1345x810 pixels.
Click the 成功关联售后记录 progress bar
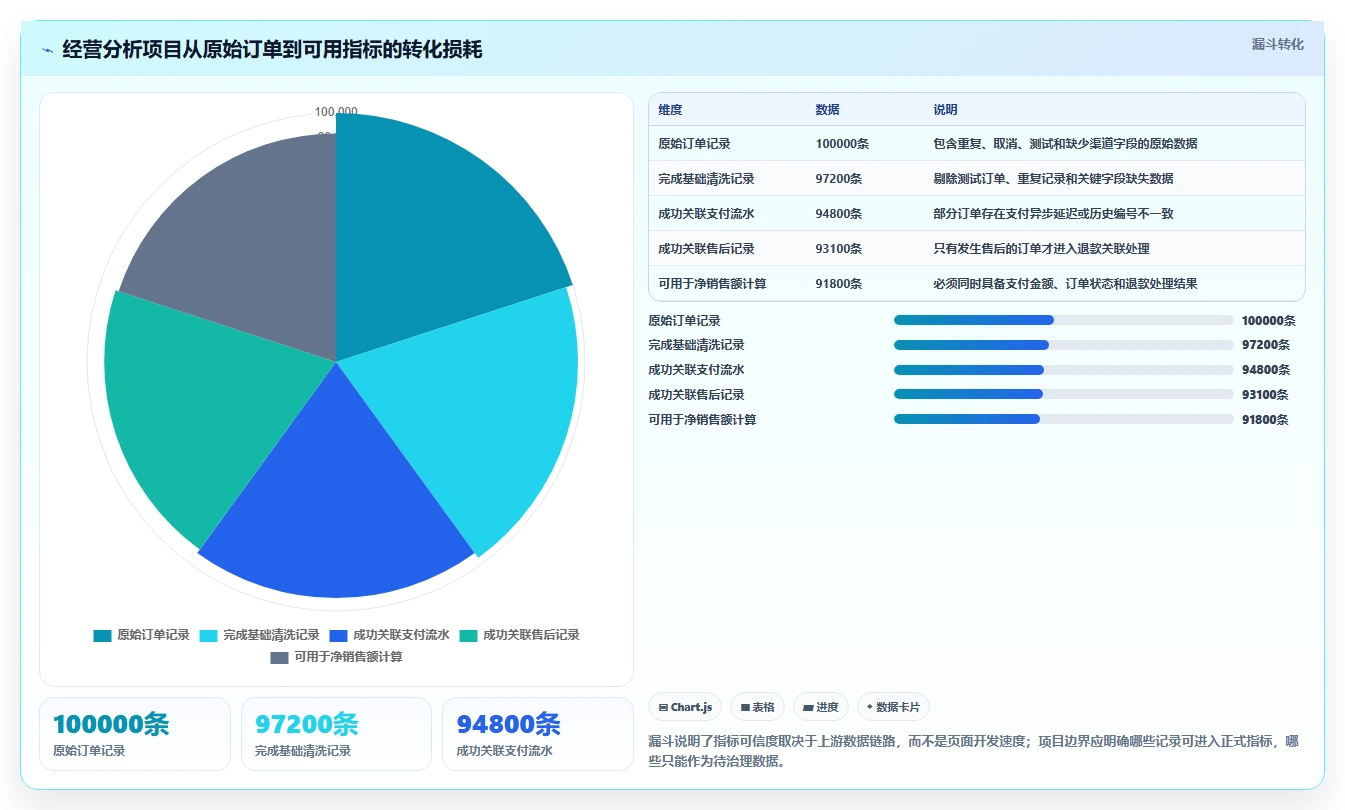pos(1063,394)
